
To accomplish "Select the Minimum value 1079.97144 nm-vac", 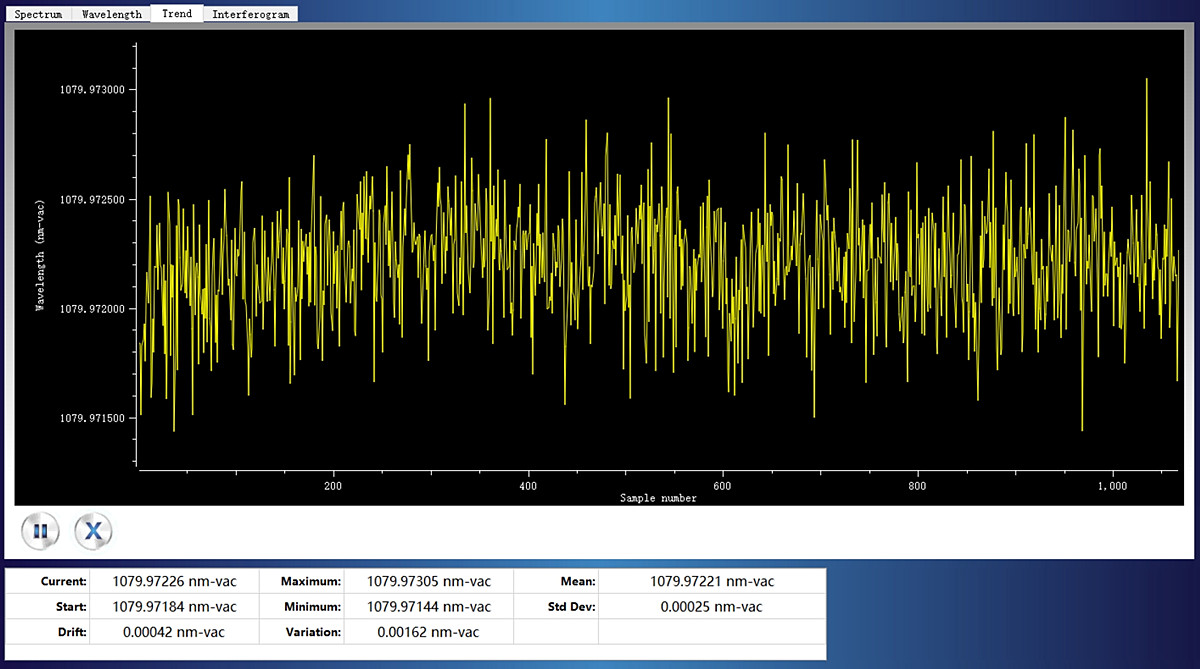I will point(429,606).
